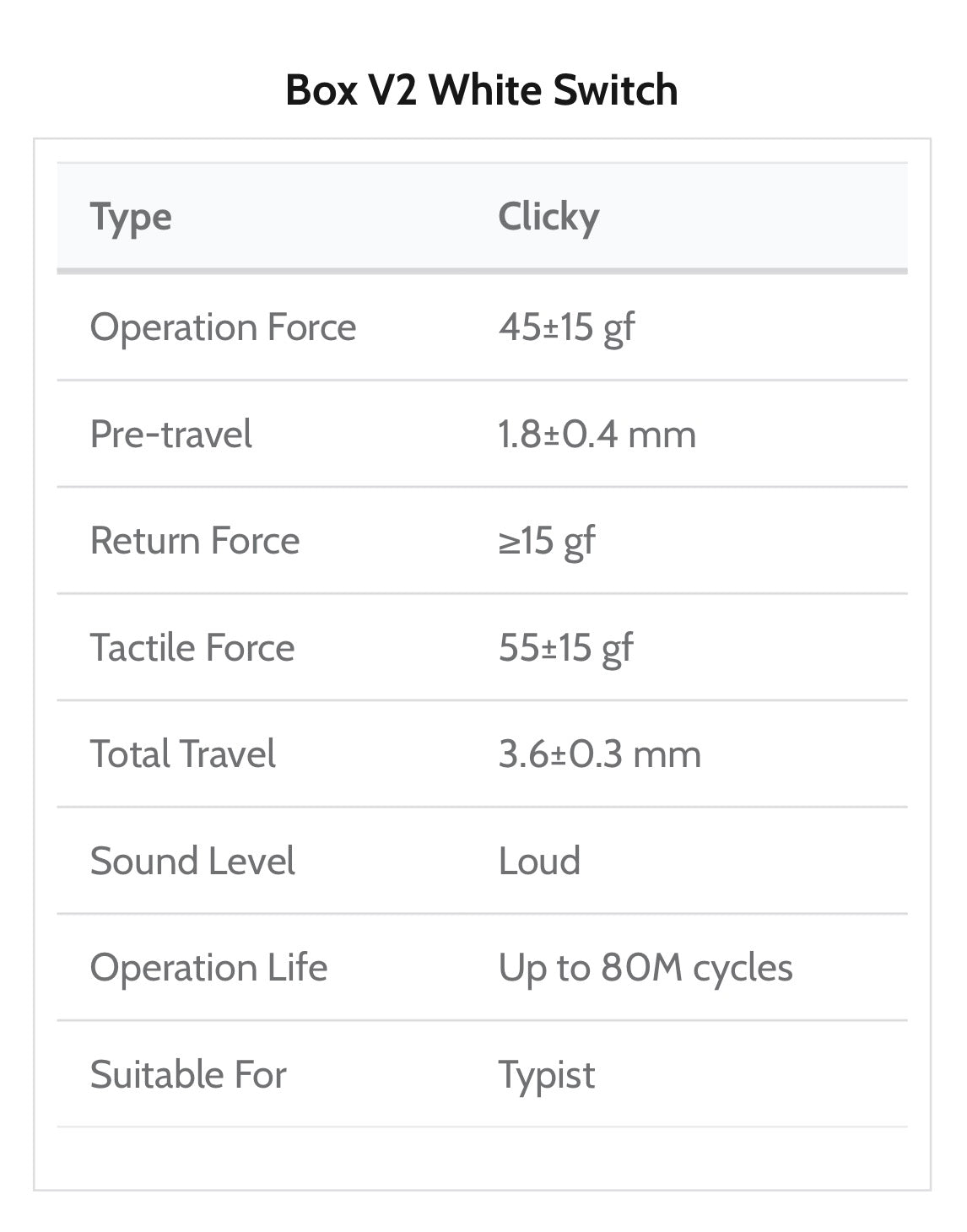Select the Type header label
967x1232 pixels.
[131, 218]
